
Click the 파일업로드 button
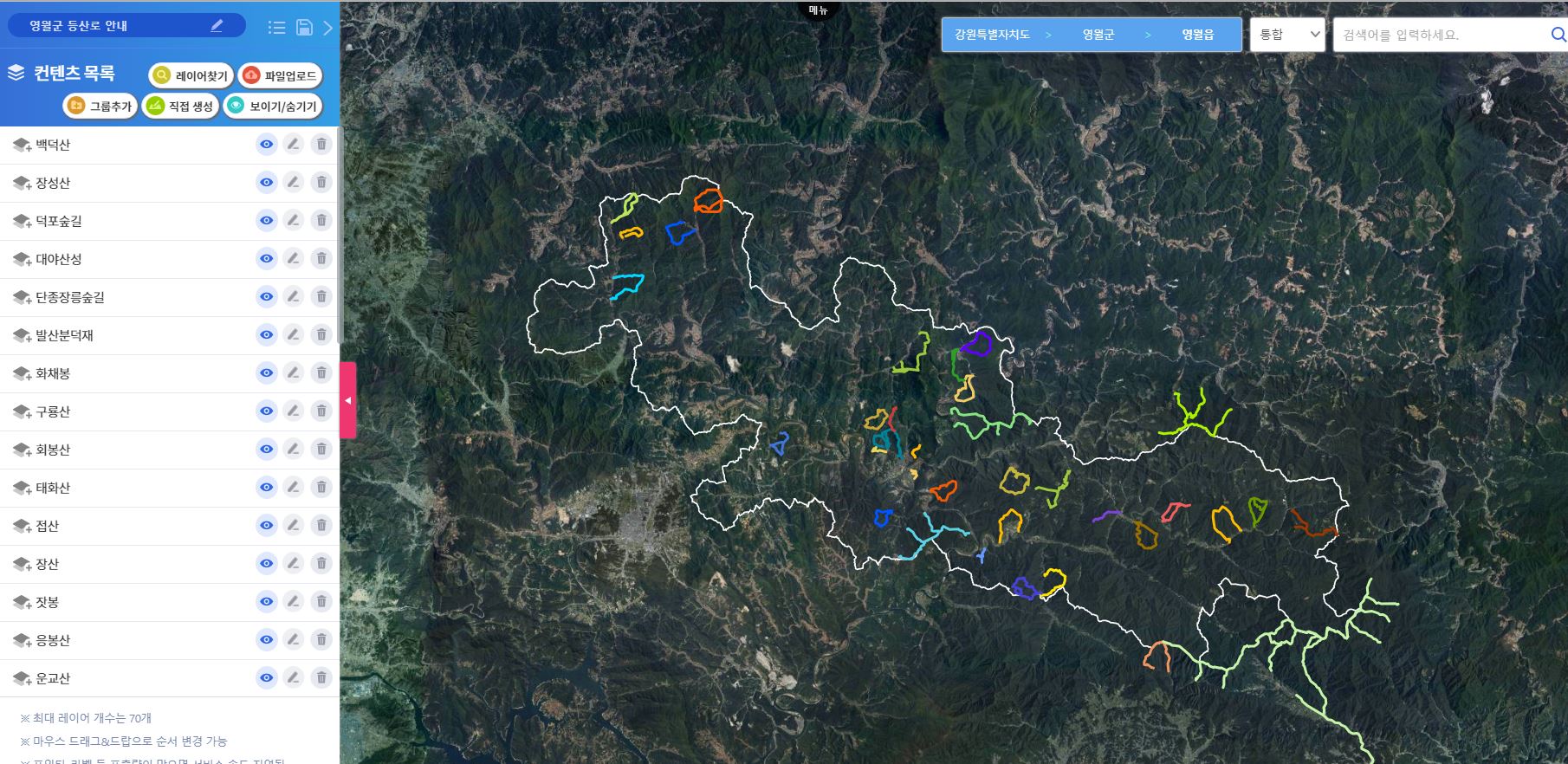(x=280, y=76)
